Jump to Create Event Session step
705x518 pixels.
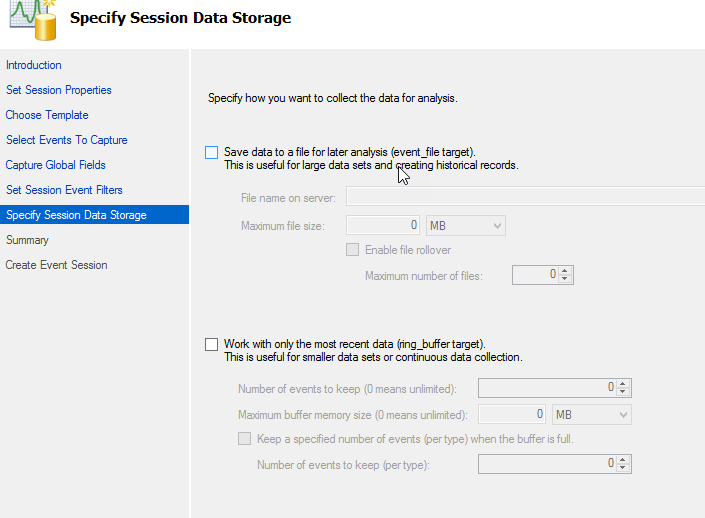pos(57,265)
